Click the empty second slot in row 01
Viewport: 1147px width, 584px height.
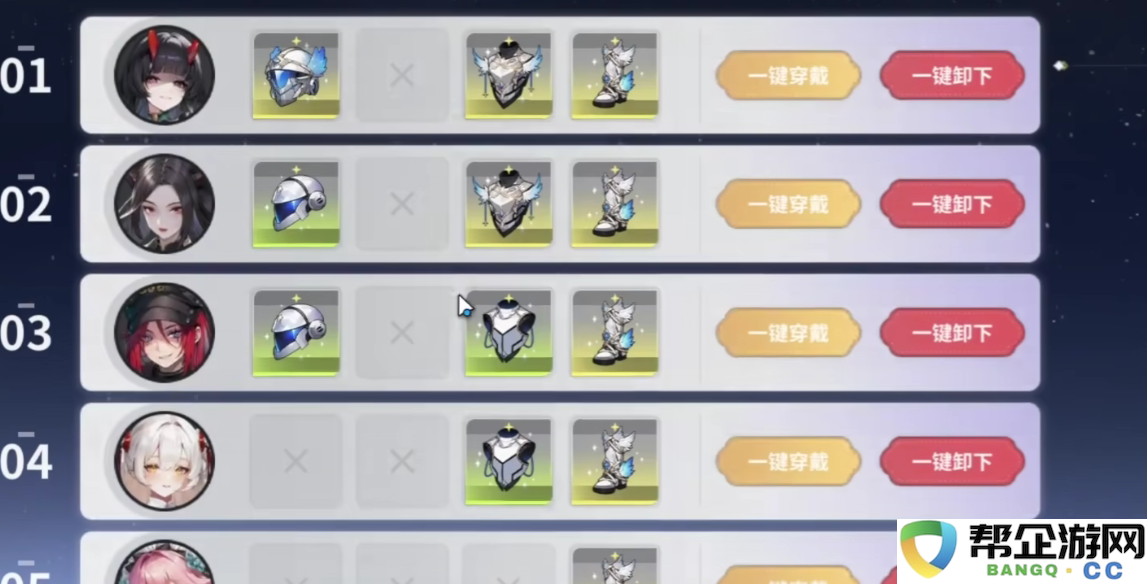tap(402, 75)
